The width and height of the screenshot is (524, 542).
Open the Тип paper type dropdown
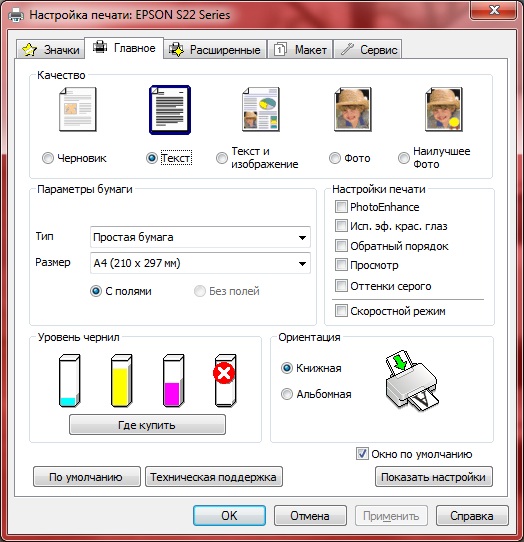200,237
